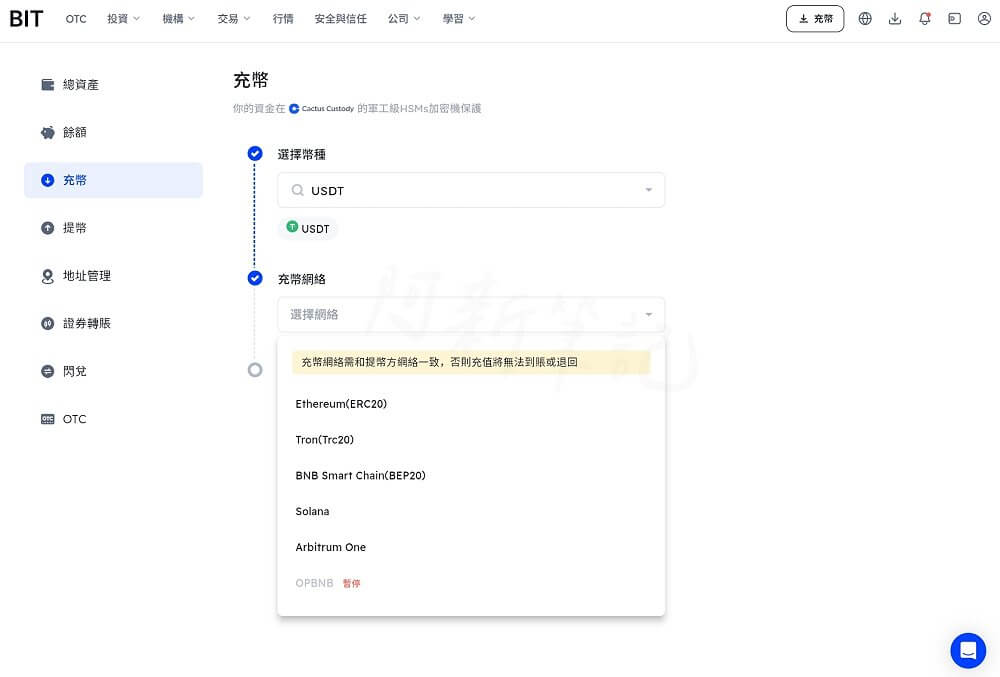Click the search icon in currency field
This screenshot has height=677, width=1000.
pyautogui.click(x=297, y=190)
